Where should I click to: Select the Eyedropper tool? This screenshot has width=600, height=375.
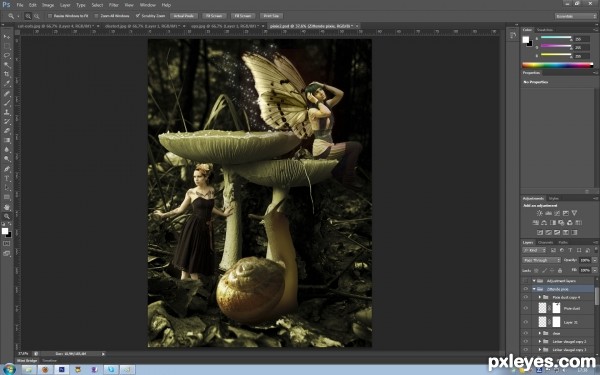point(7,84)
